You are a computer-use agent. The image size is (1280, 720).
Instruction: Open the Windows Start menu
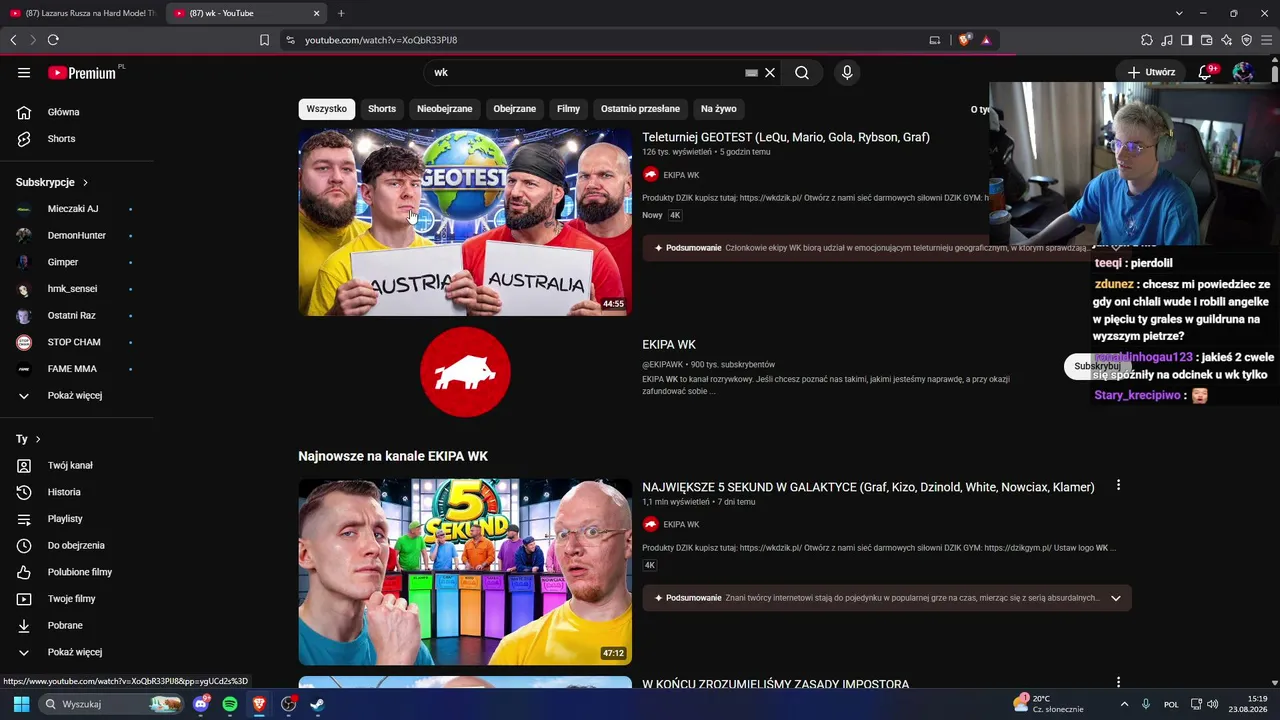tap(21, 704)
